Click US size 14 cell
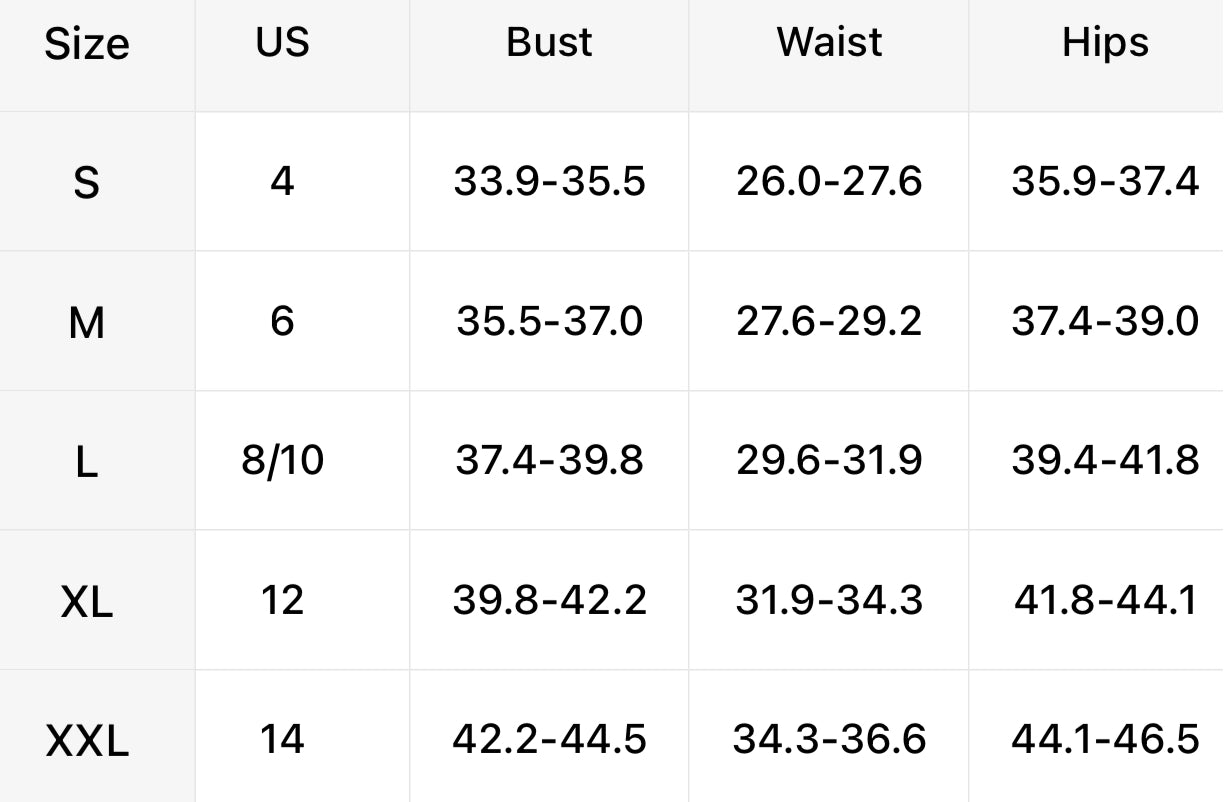The width and height of the screenshot is (1224, 802). click(x=282, y=740)
